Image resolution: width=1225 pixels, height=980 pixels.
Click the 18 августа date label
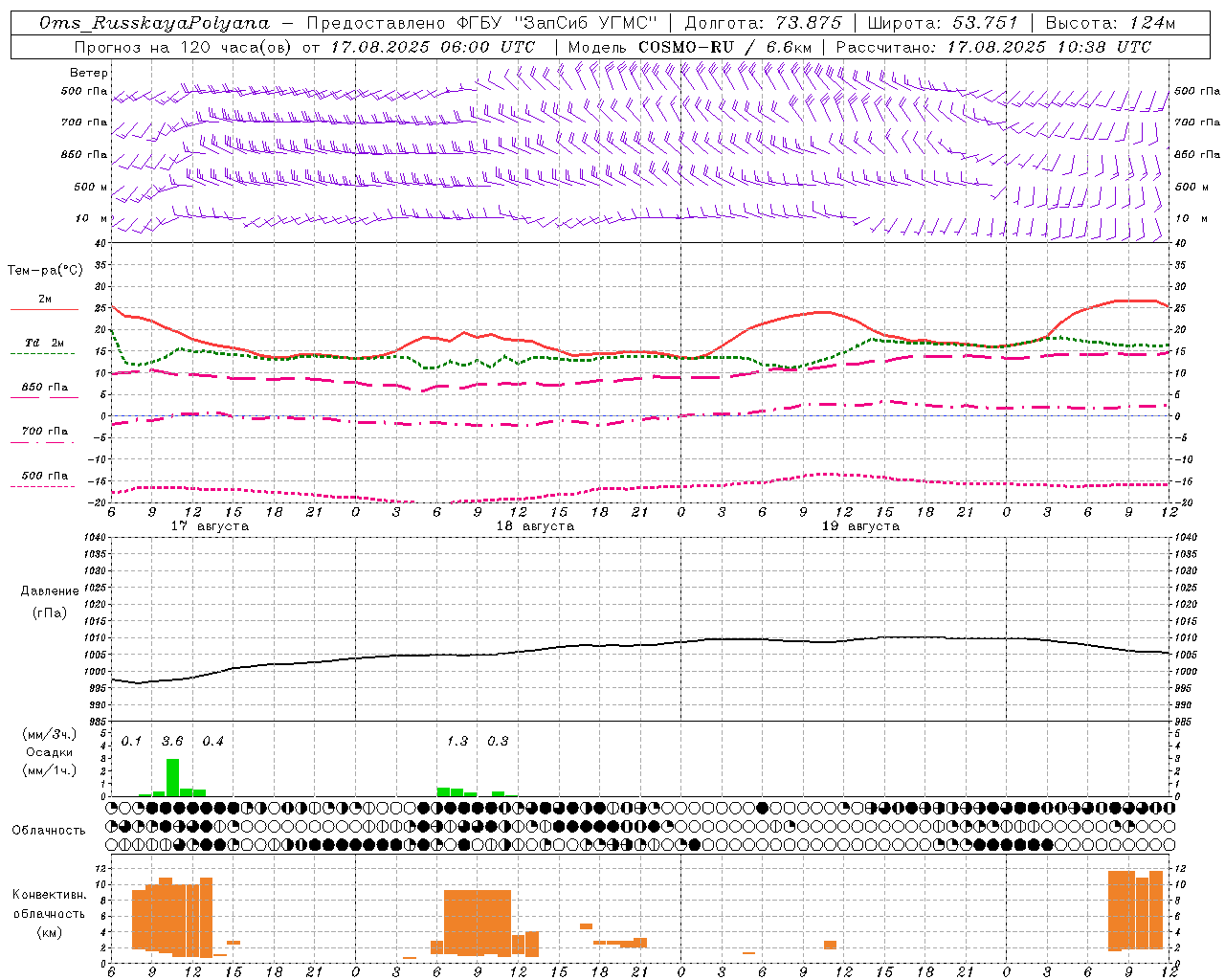(x=535, y=526)
